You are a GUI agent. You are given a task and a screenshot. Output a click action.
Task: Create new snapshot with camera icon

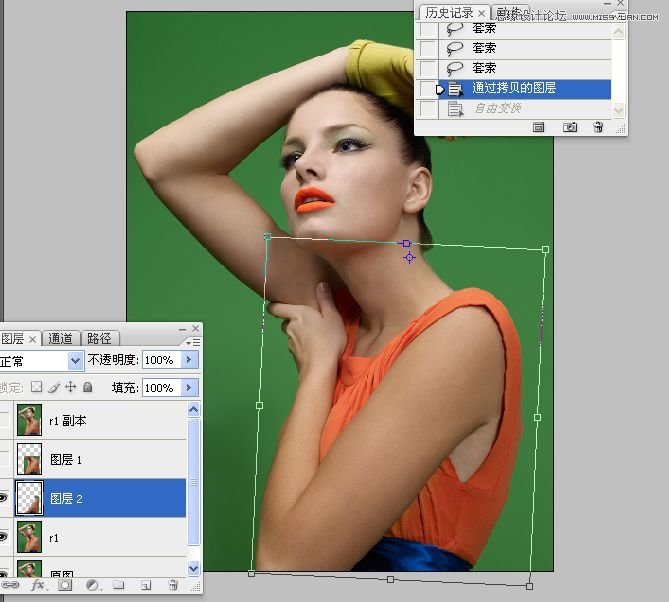click(x=570, y=127)
